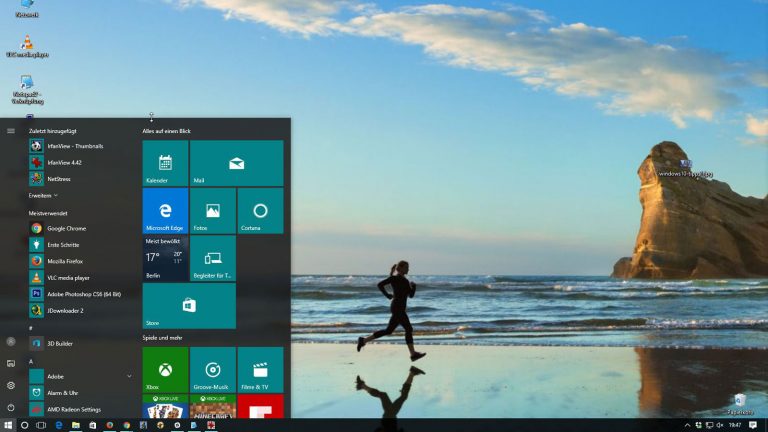The width and height of the screenshot is (768, 432).
Task: Open the Action Center notification icon
Action: click(753, 425)
